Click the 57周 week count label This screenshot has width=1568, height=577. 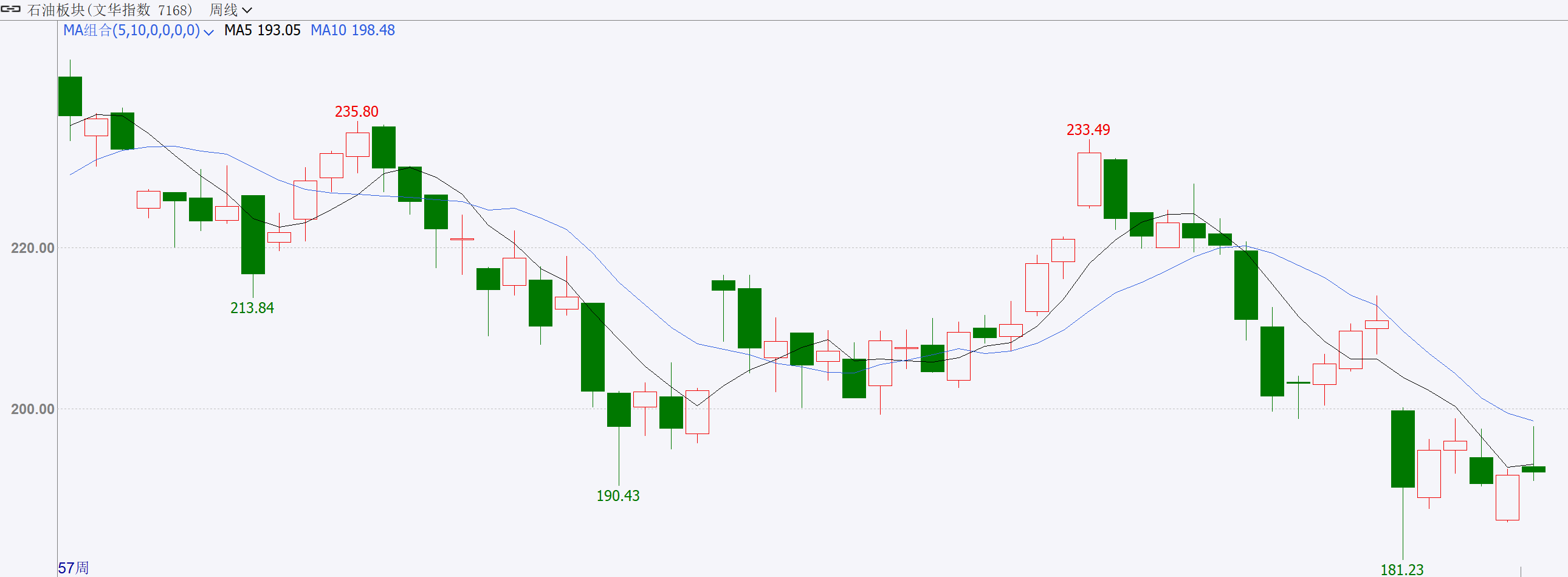pyautogui.click(x=73, y=568)
